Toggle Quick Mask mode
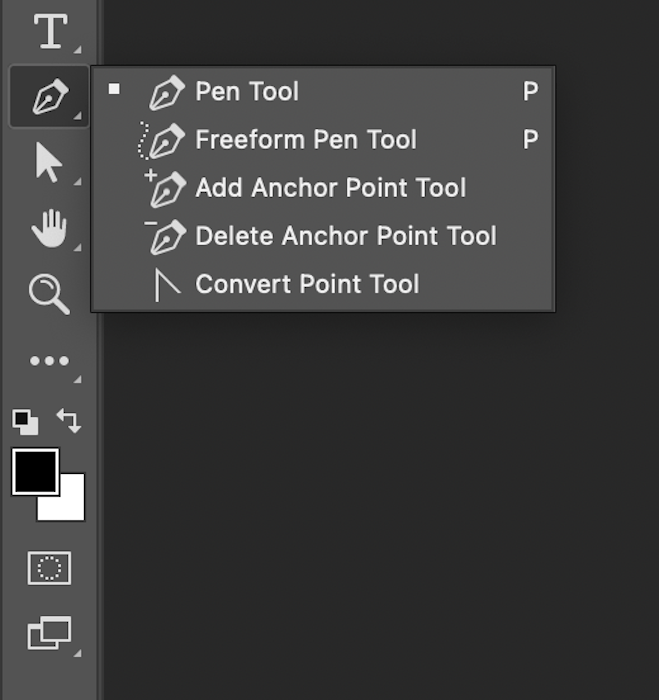 click(48, 569)
